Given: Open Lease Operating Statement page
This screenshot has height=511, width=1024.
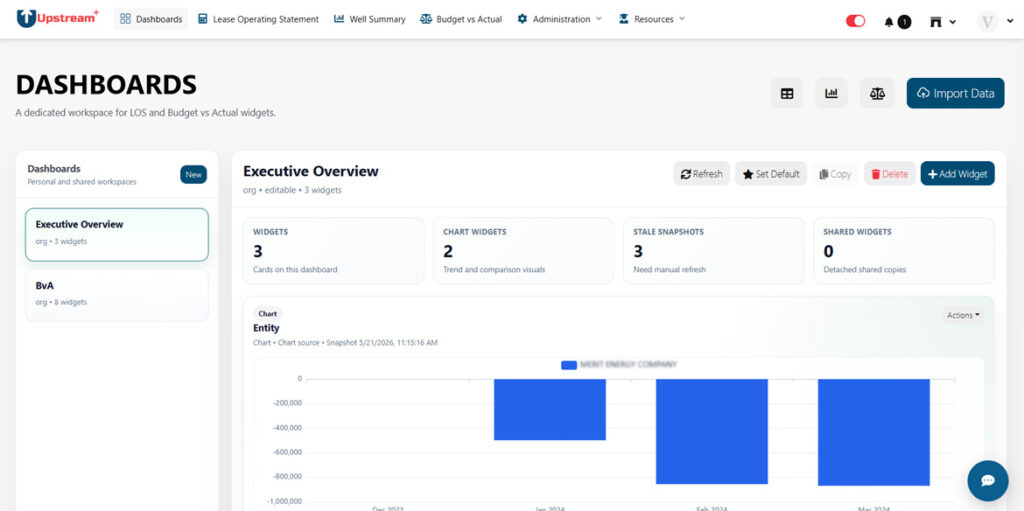Looking at the screenshot, I should pyautogui.click(x=258, y=19).
